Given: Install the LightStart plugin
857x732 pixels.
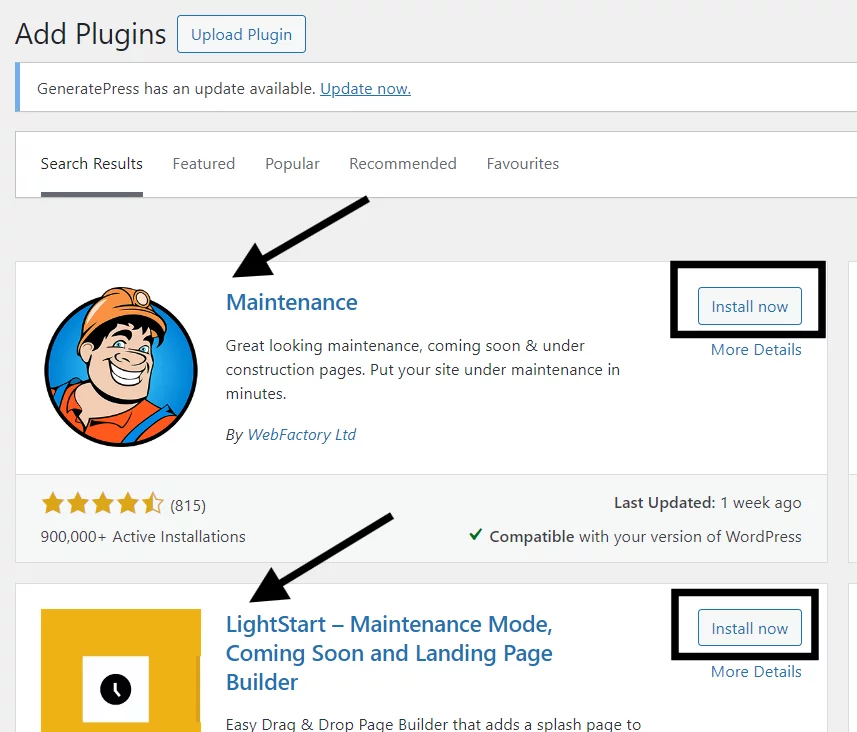Looking at the screenshot, I should 749,628.
